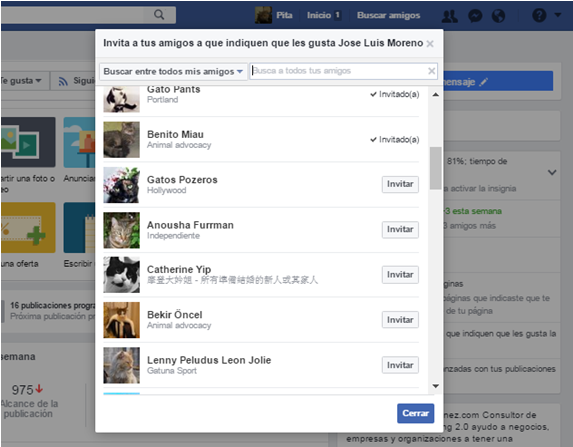
Task: Click the name Benito Miau
Action: [175, 135]
